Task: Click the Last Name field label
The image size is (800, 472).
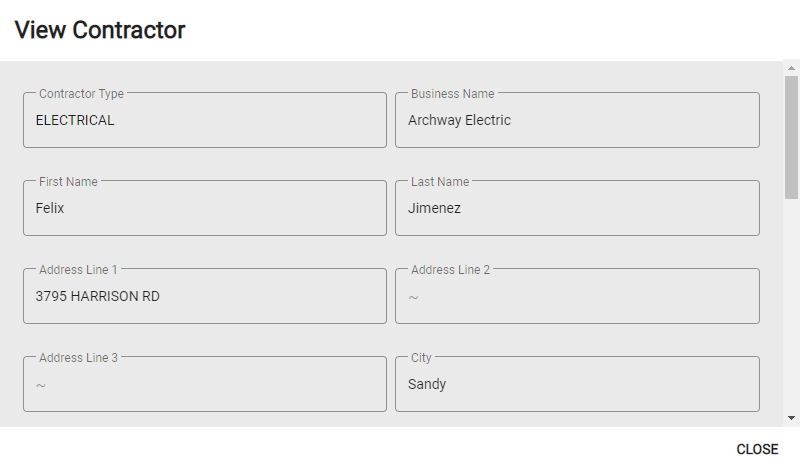Action: pyautogui.click(x=440, y=182)
